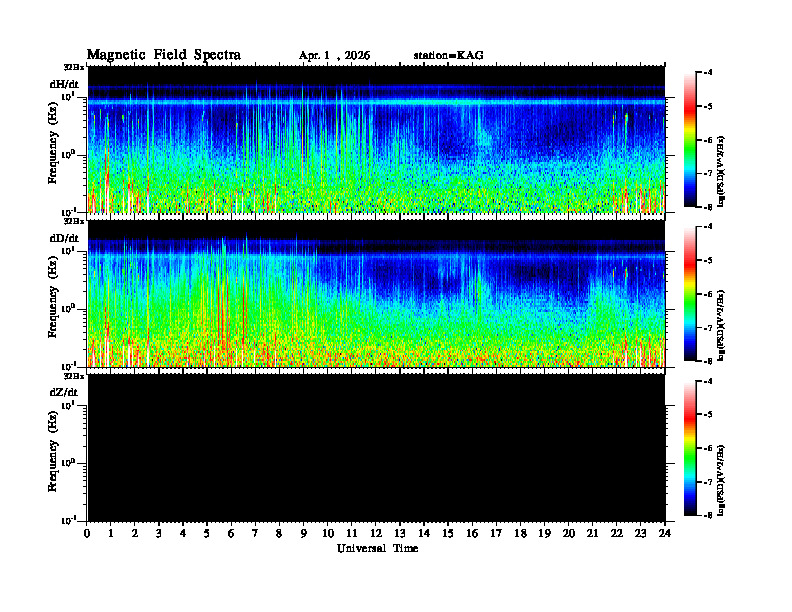792x612 pixels.
Task: Click hour 18 on the time axis
Action: click(520, 534)
